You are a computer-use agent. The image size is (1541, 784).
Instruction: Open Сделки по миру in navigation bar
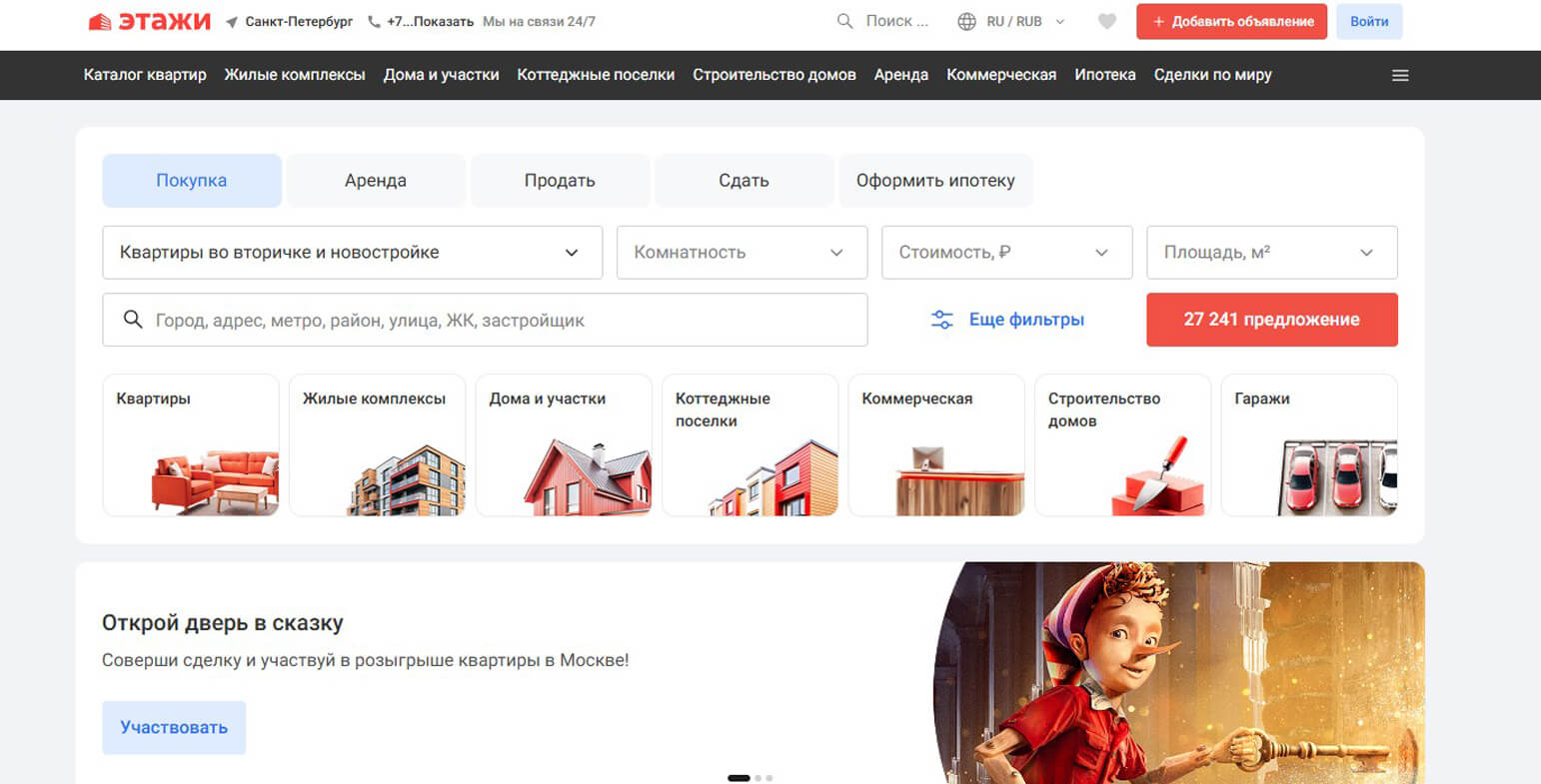(x=1213, y=75)
